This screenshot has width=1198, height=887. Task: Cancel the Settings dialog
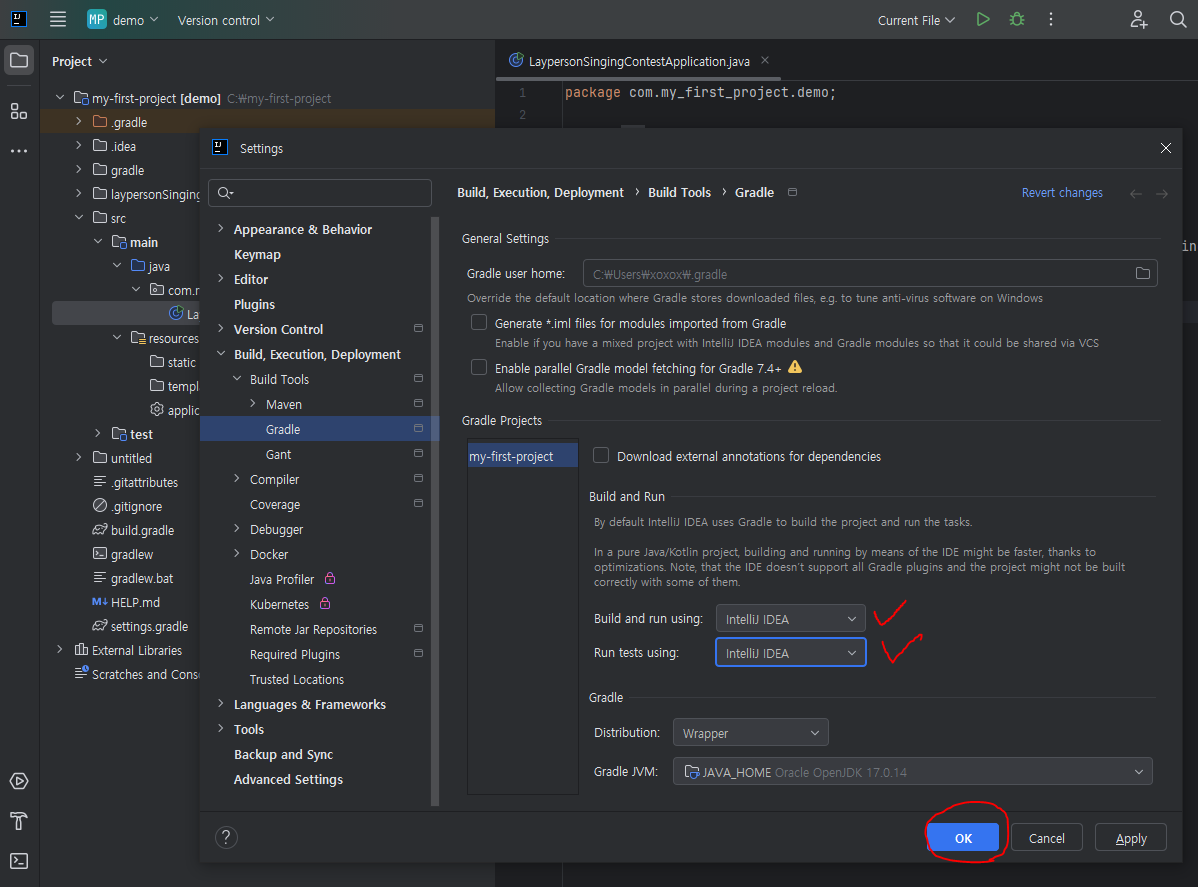point(1046,837)
